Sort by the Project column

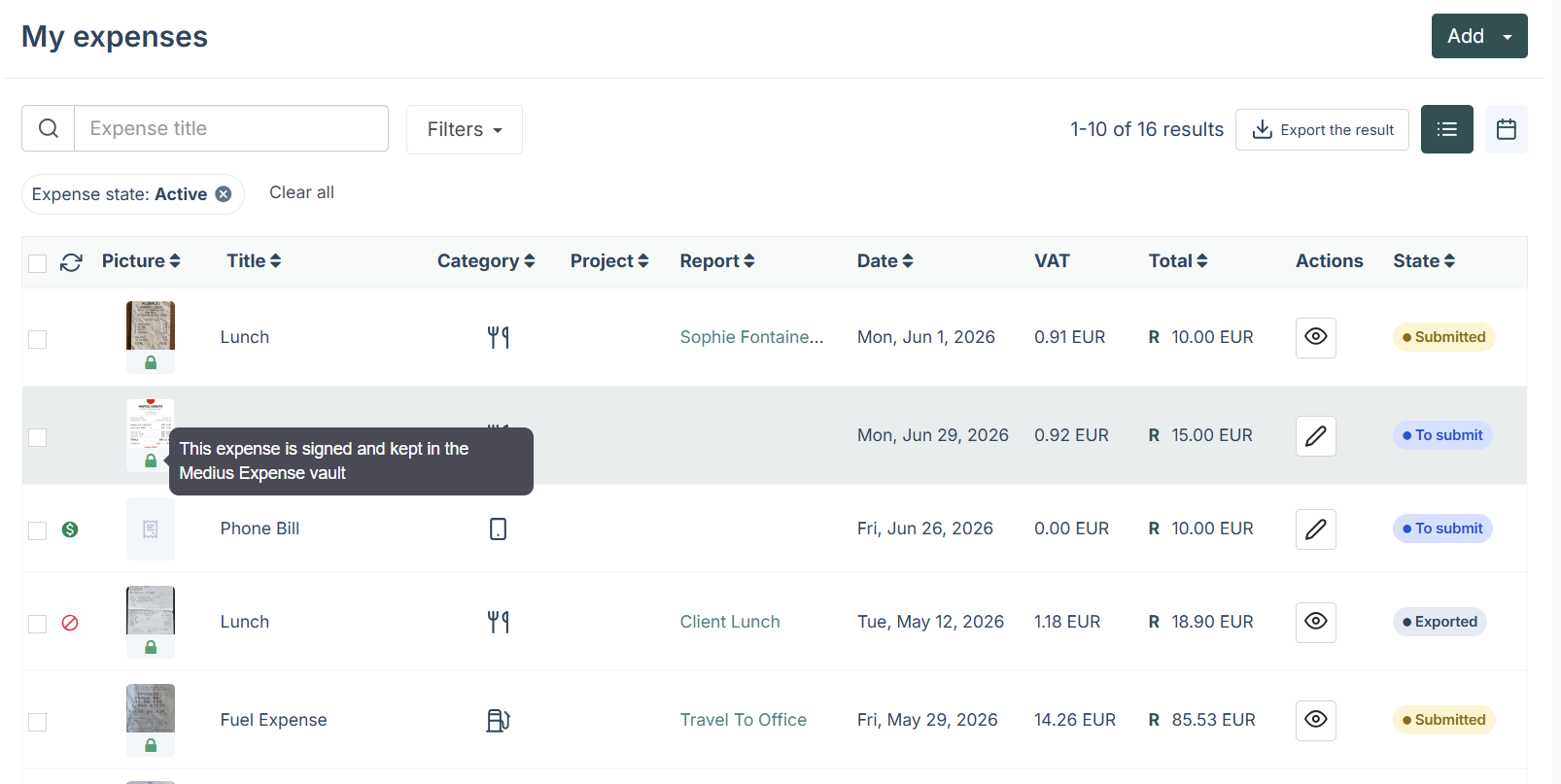(x=609, y=260)
